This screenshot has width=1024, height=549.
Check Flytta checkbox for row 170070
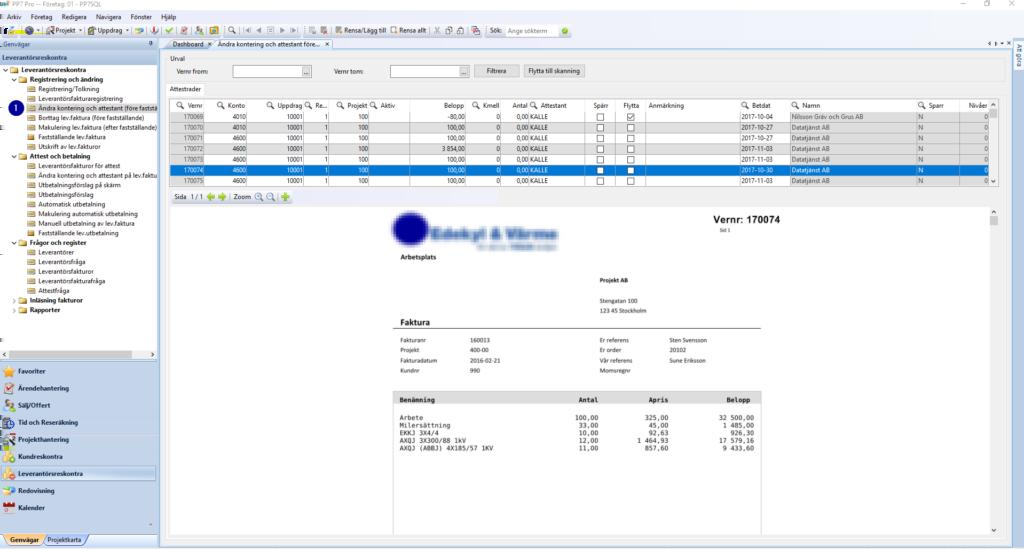coord(630,128)
